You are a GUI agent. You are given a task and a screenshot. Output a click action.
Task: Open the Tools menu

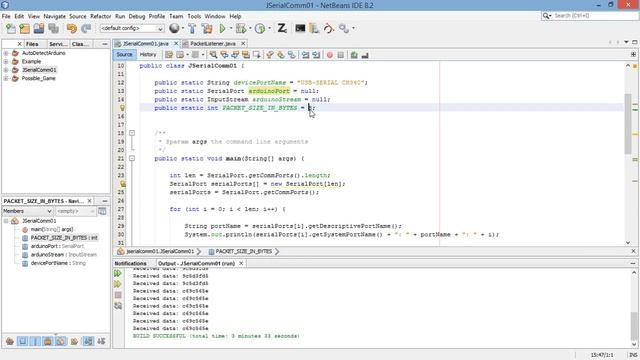pos(194,16)
